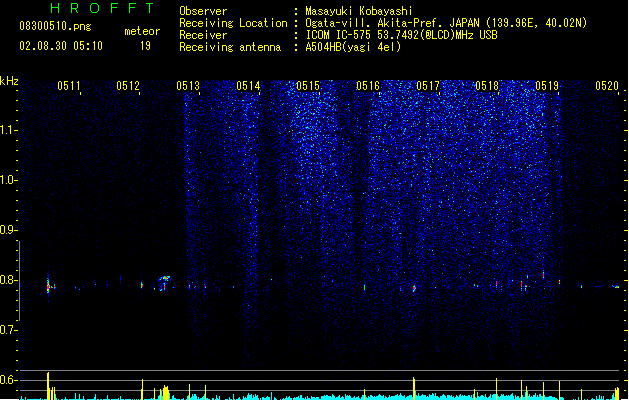The width and height of the screenshot is (629, 400).
Task: Click the 0514 time marker
Action: pyautogui.click(x=248, y=86)
